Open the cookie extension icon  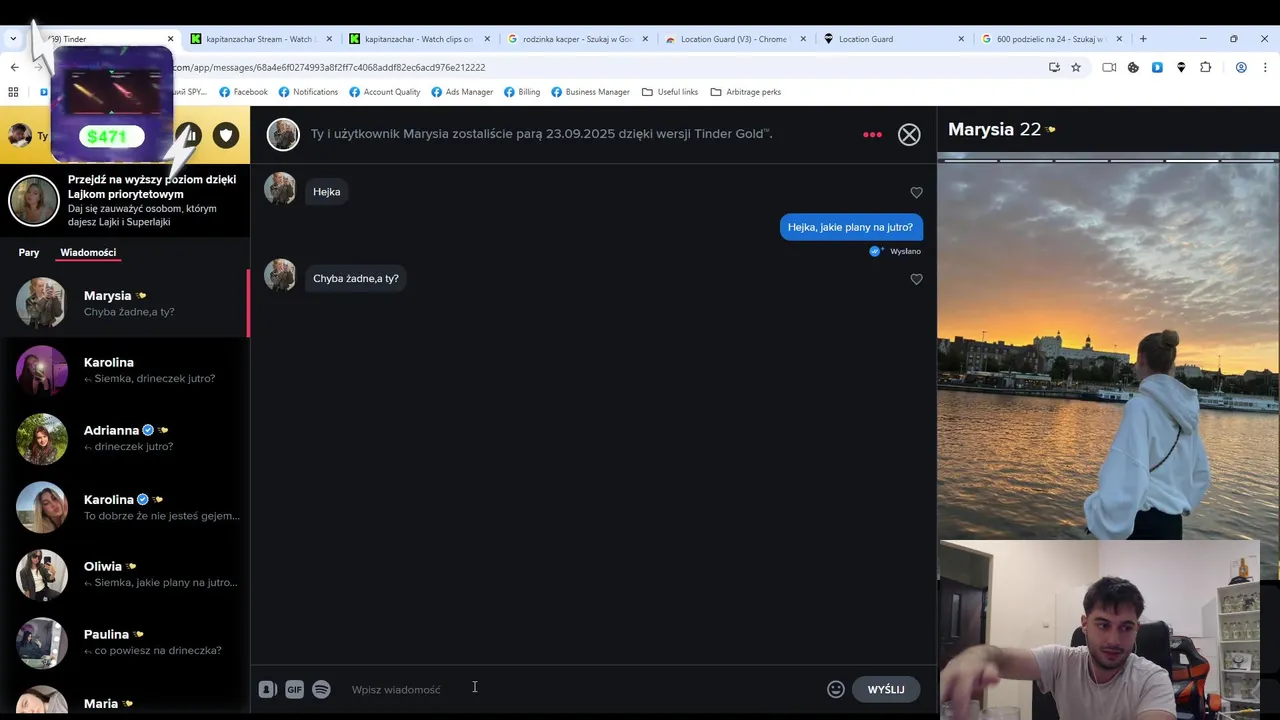[x=1133, y=67]
